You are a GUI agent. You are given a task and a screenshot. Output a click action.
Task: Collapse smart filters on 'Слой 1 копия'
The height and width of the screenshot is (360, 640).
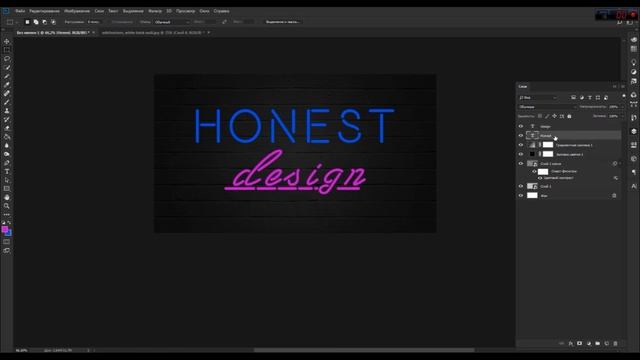point(620,164)
